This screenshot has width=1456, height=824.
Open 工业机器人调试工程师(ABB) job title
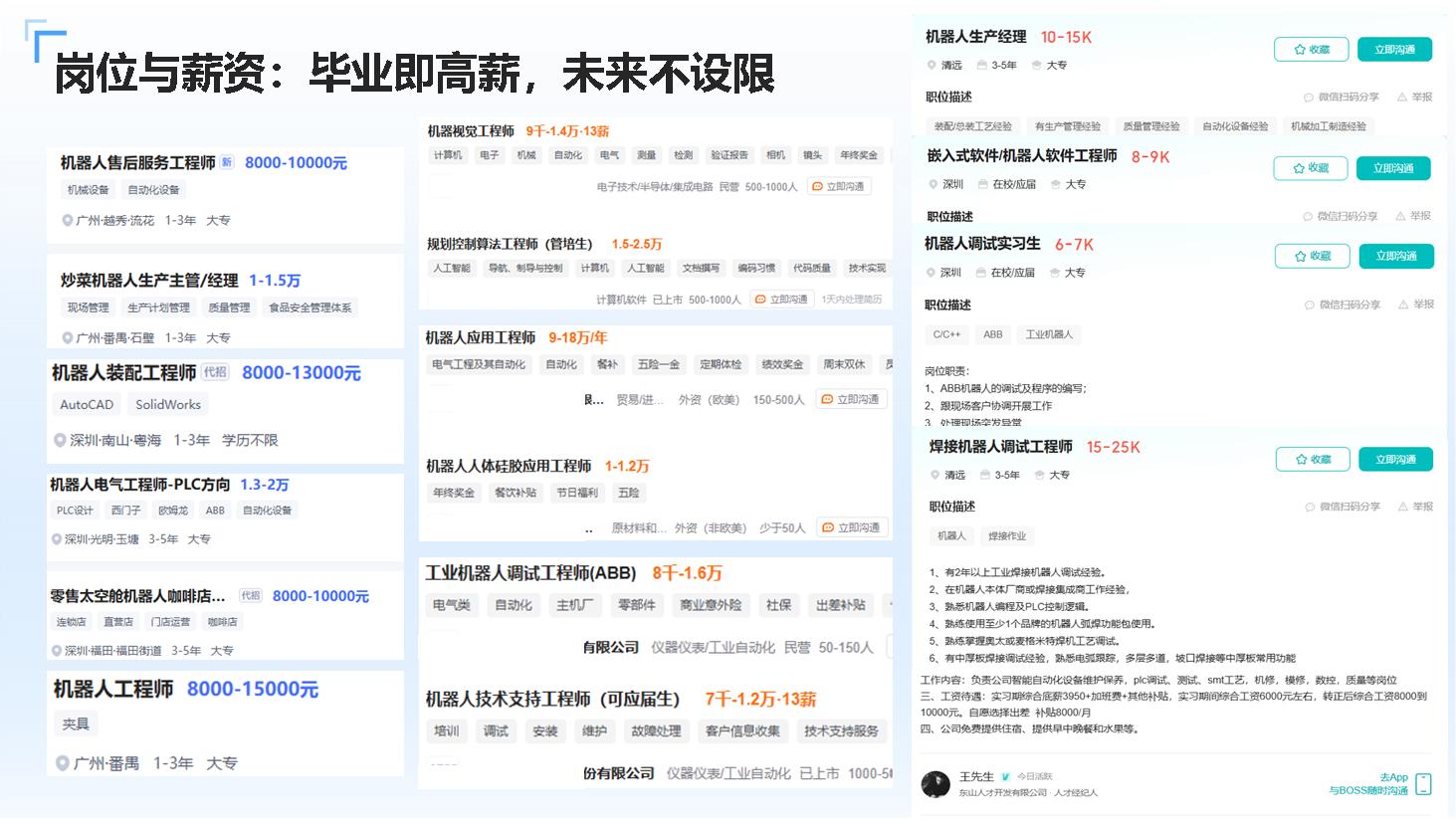pos(530,573)
